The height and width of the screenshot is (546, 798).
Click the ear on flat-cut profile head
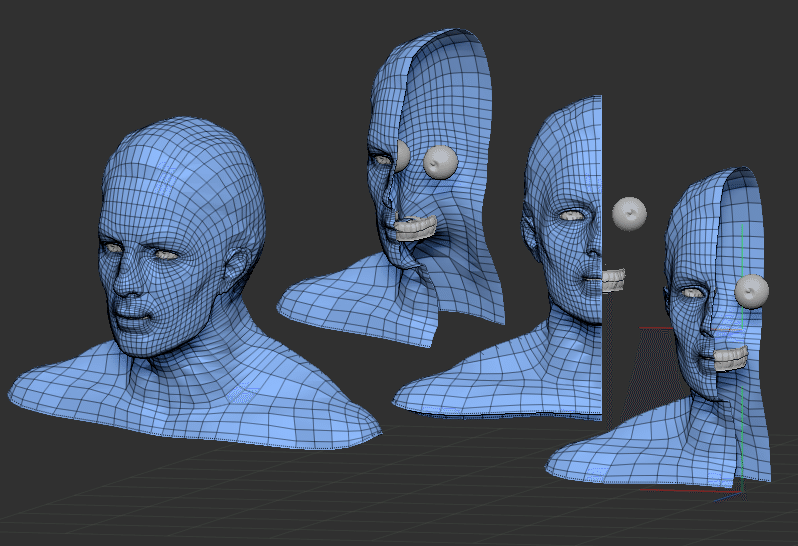point(529,237)
